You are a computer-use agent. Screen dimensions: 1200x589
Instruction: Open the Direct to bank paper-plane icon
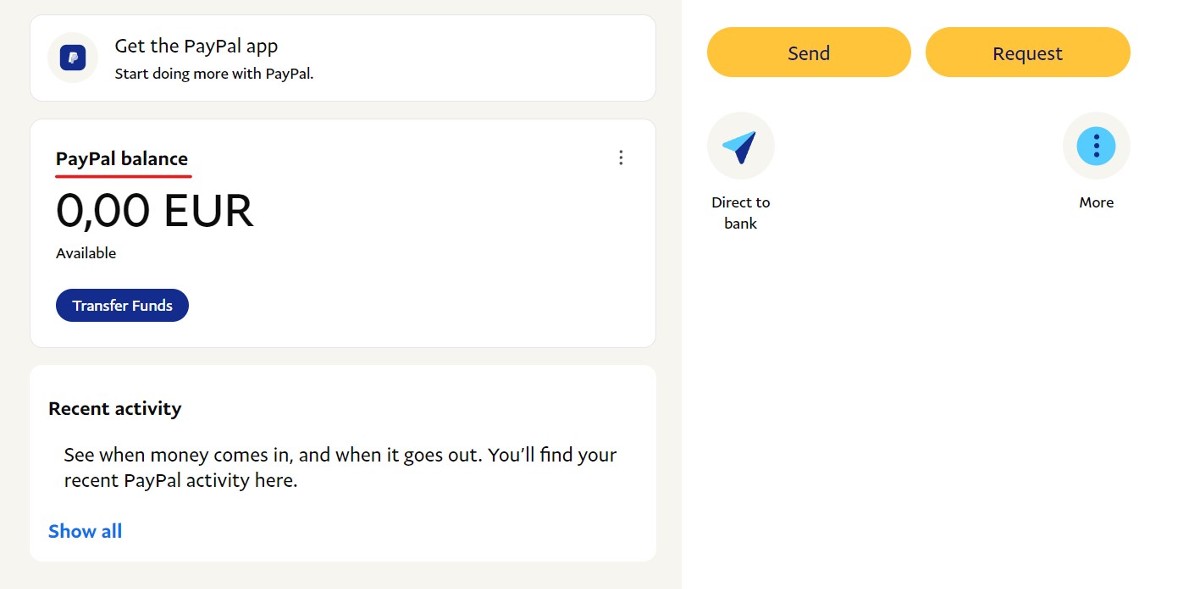pos(740,147)
